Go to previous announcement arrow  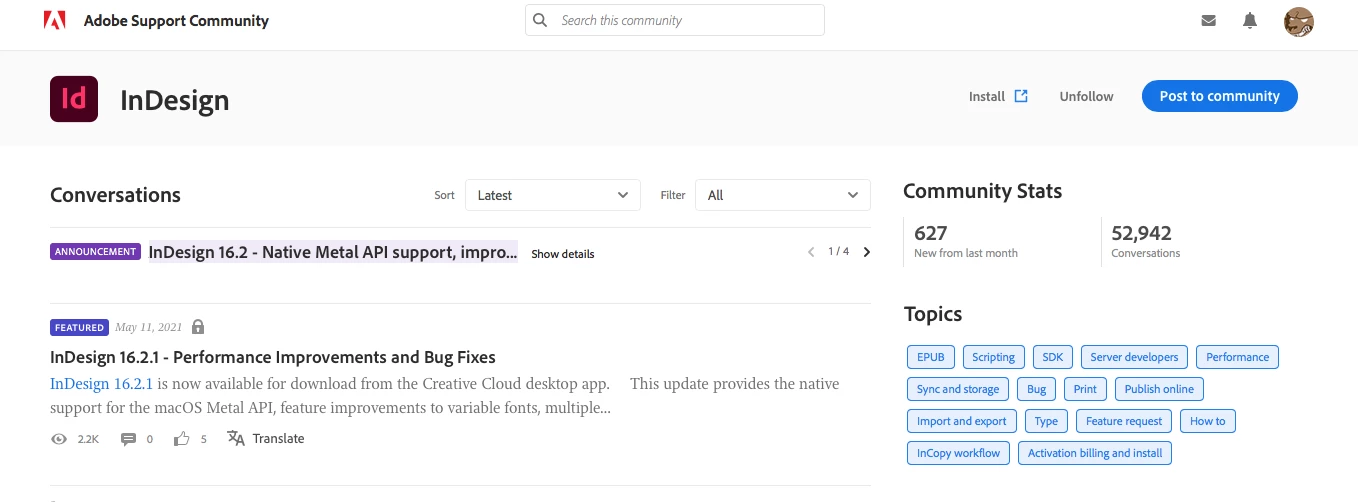811,252
